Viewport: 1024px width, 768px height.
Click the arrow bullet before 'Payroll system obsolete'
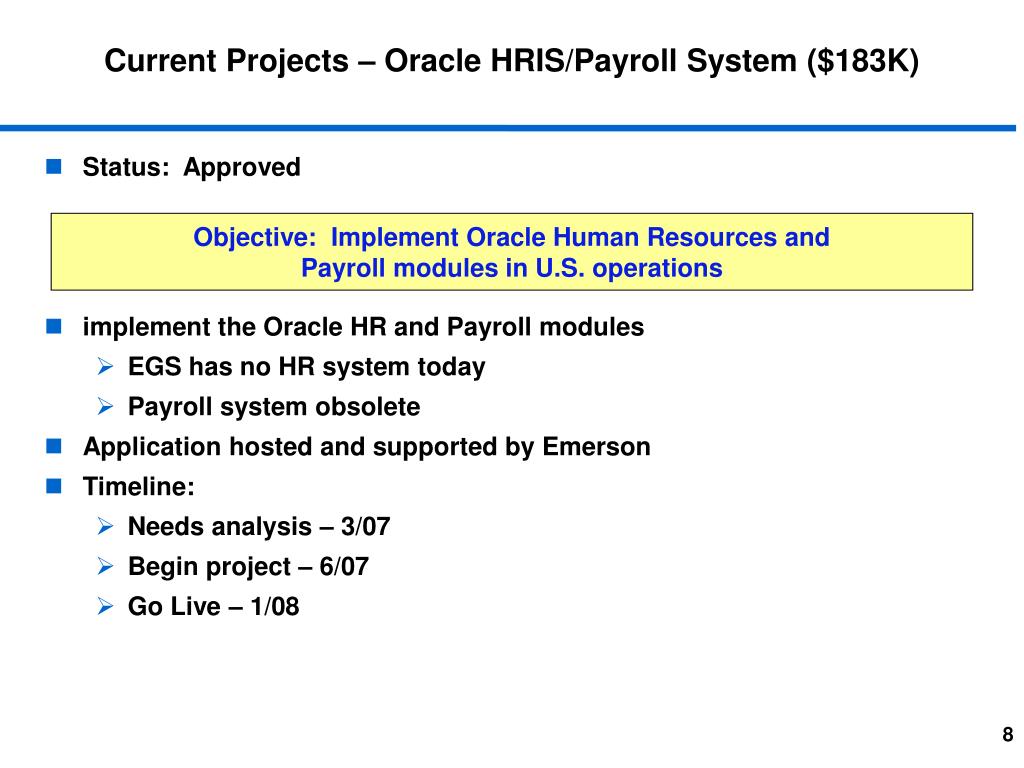point(105,406)
